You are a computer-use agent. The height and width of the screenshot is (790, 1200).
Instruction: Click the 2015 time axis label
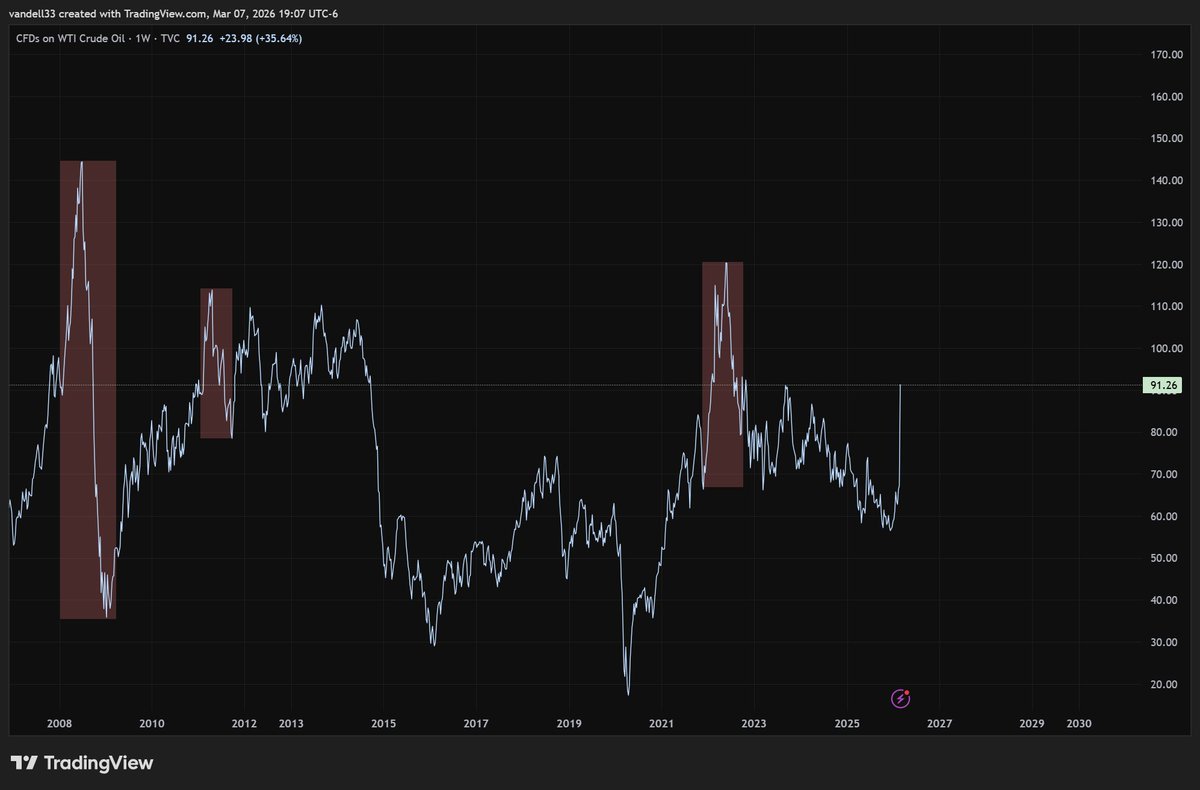(383, 723)
